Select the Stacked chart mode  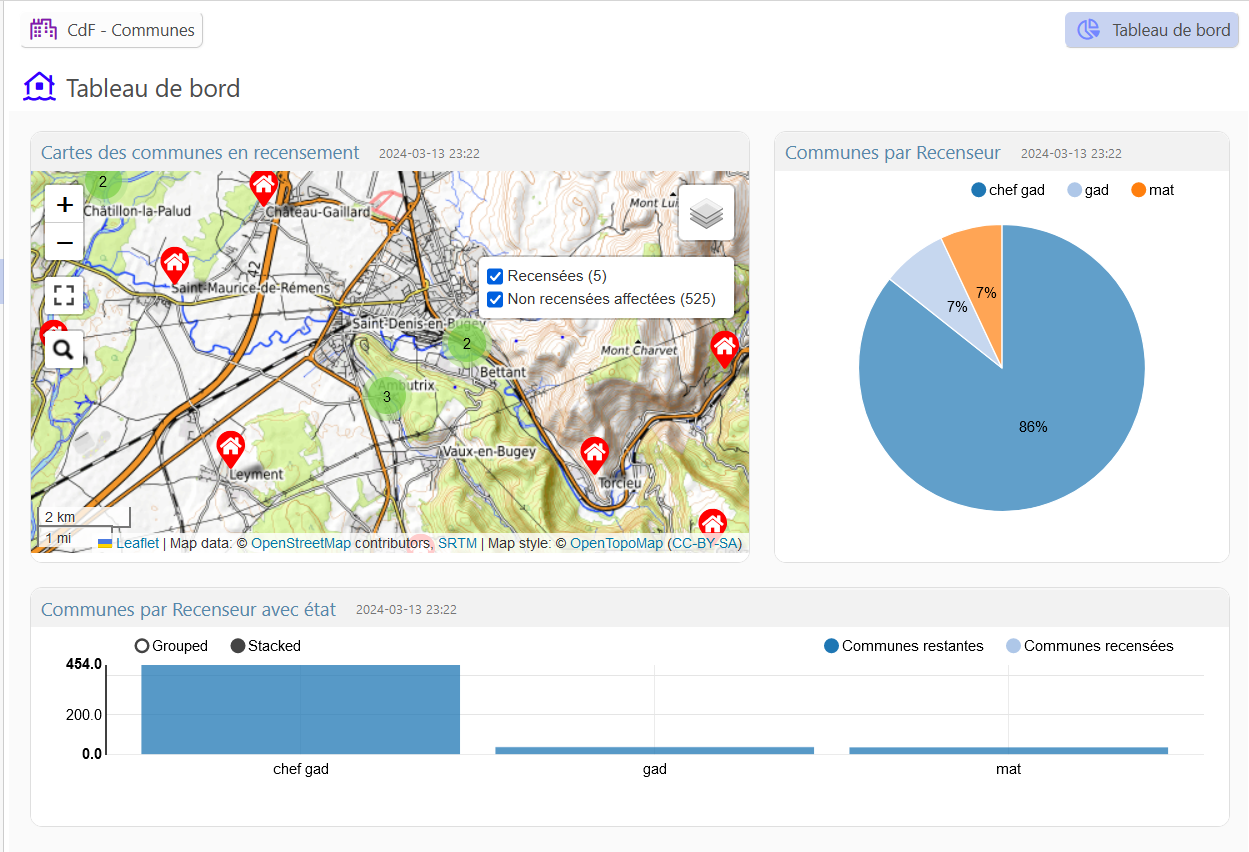(238, 646)
